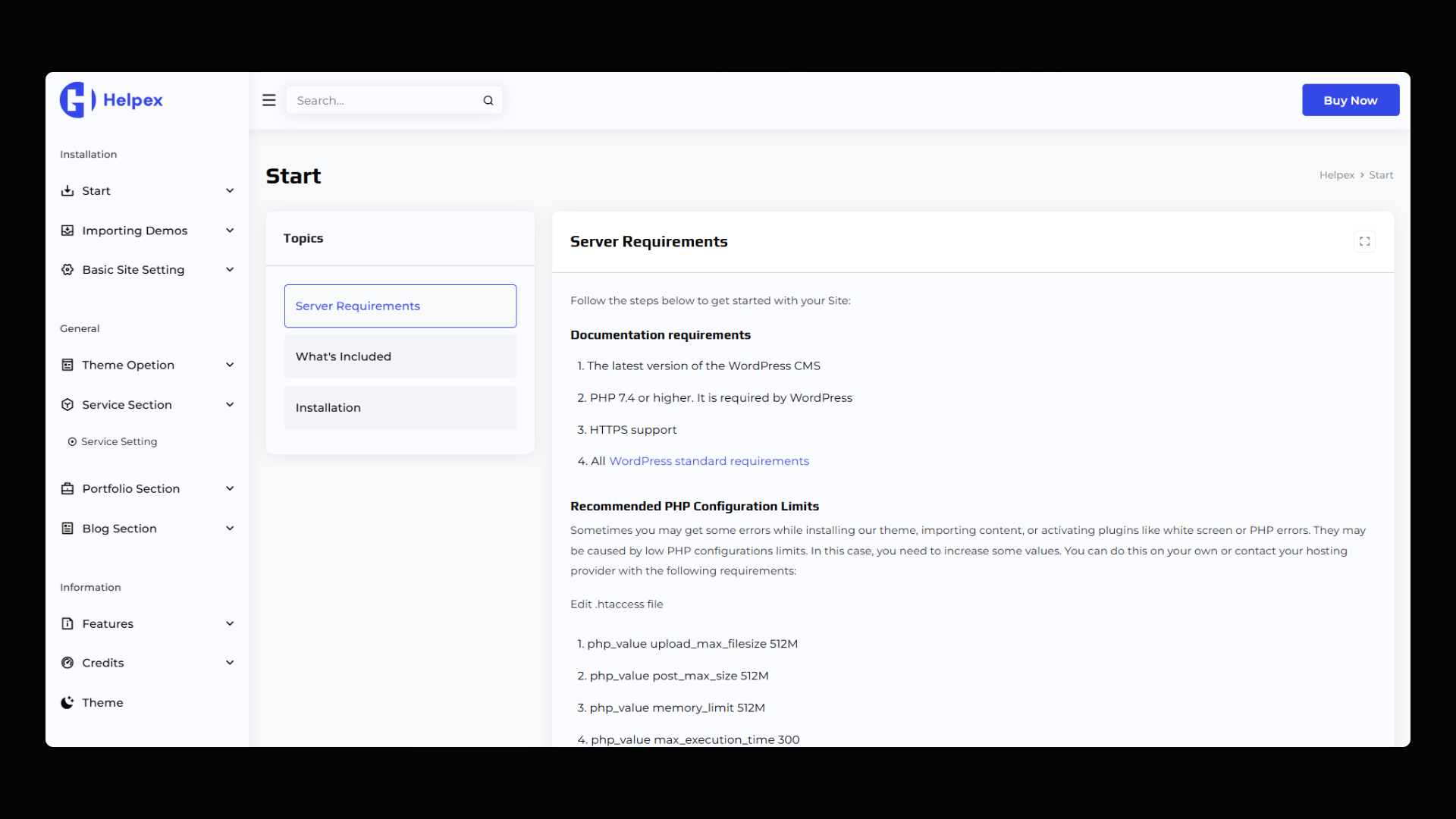Toggle the hamburger sidebar menu
1456x819 pixels.
tap(269, 100)
